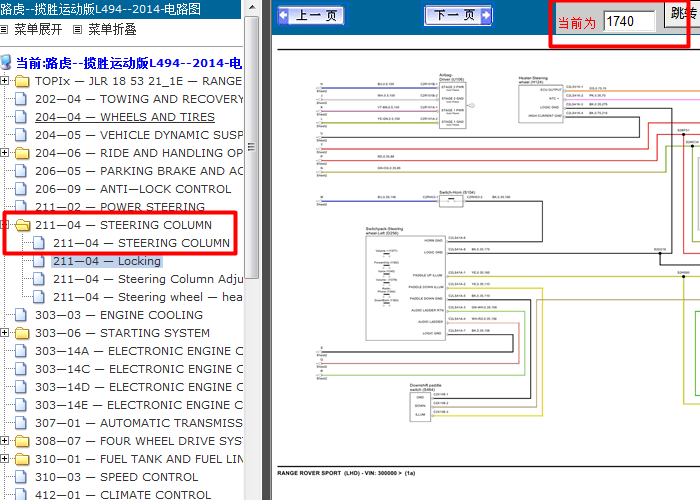Edit the current page number field 1740
This screenshot has width=700, height=500.
coord(629,21)
